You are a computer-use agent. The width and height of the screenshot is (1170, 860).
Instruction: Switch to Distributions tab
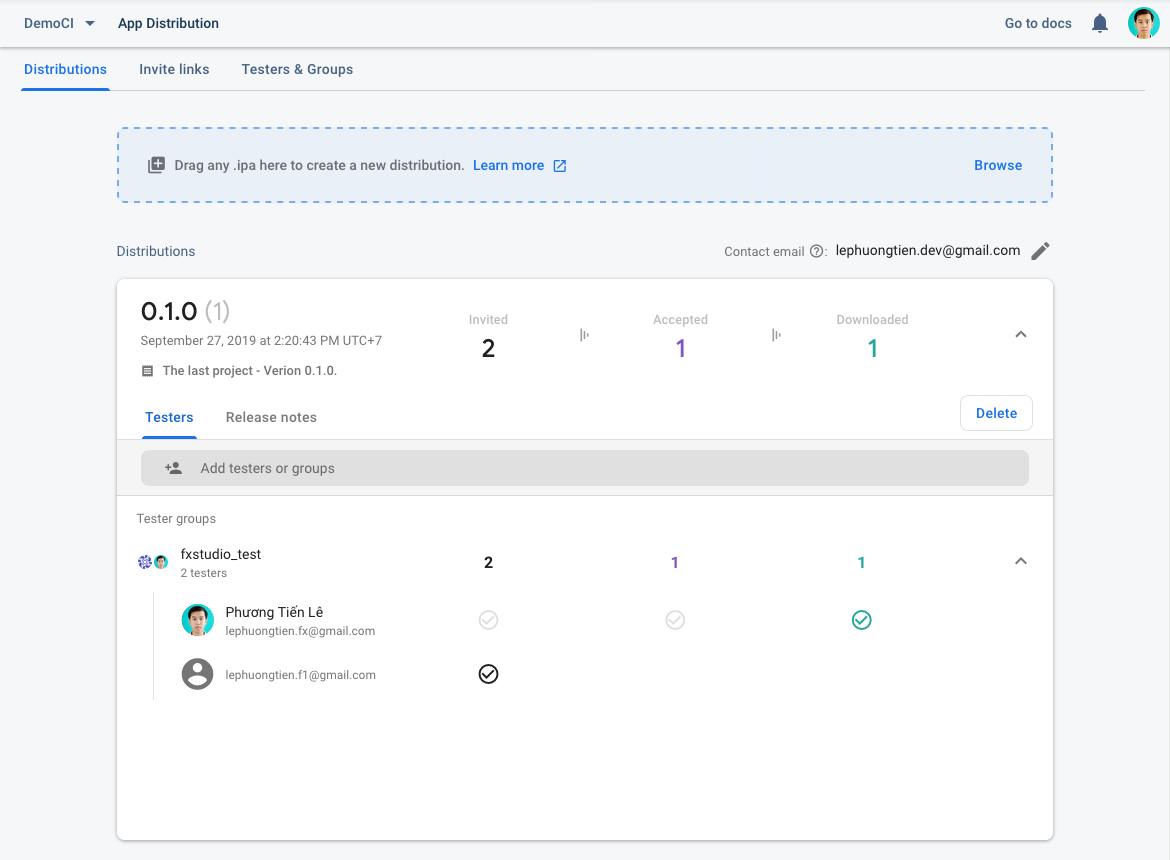[x=66, y=69]
